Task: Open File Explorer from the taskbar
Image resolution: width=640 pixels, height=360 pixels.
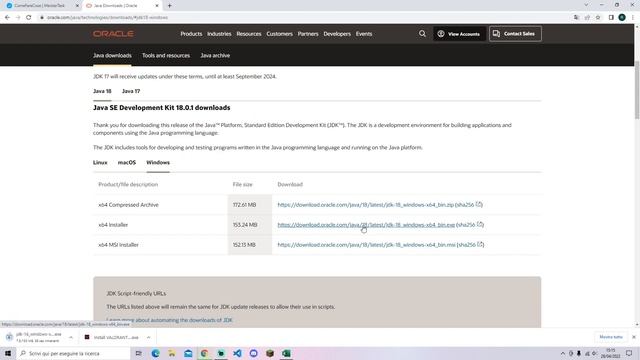Action: point(172,353)
